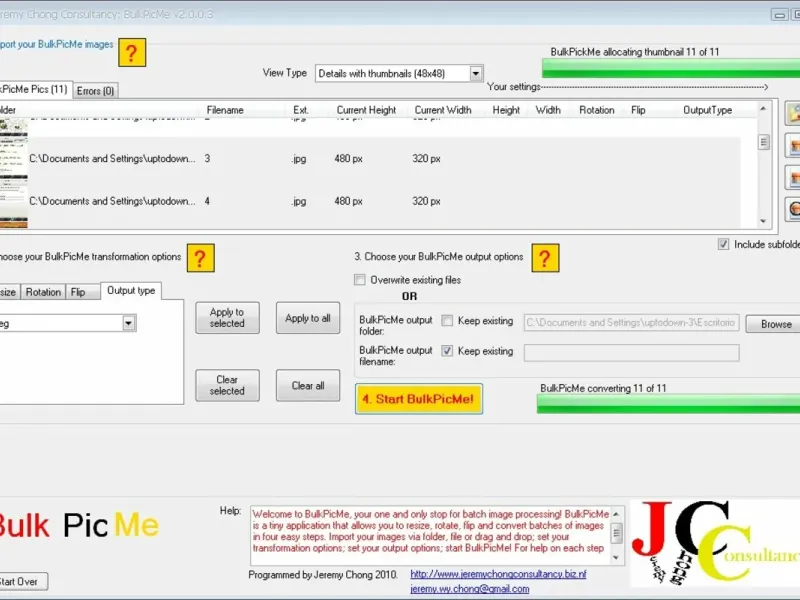800x600 pixels.
Task: Click the '.jpg' extension in row 3
Action: 299,159
